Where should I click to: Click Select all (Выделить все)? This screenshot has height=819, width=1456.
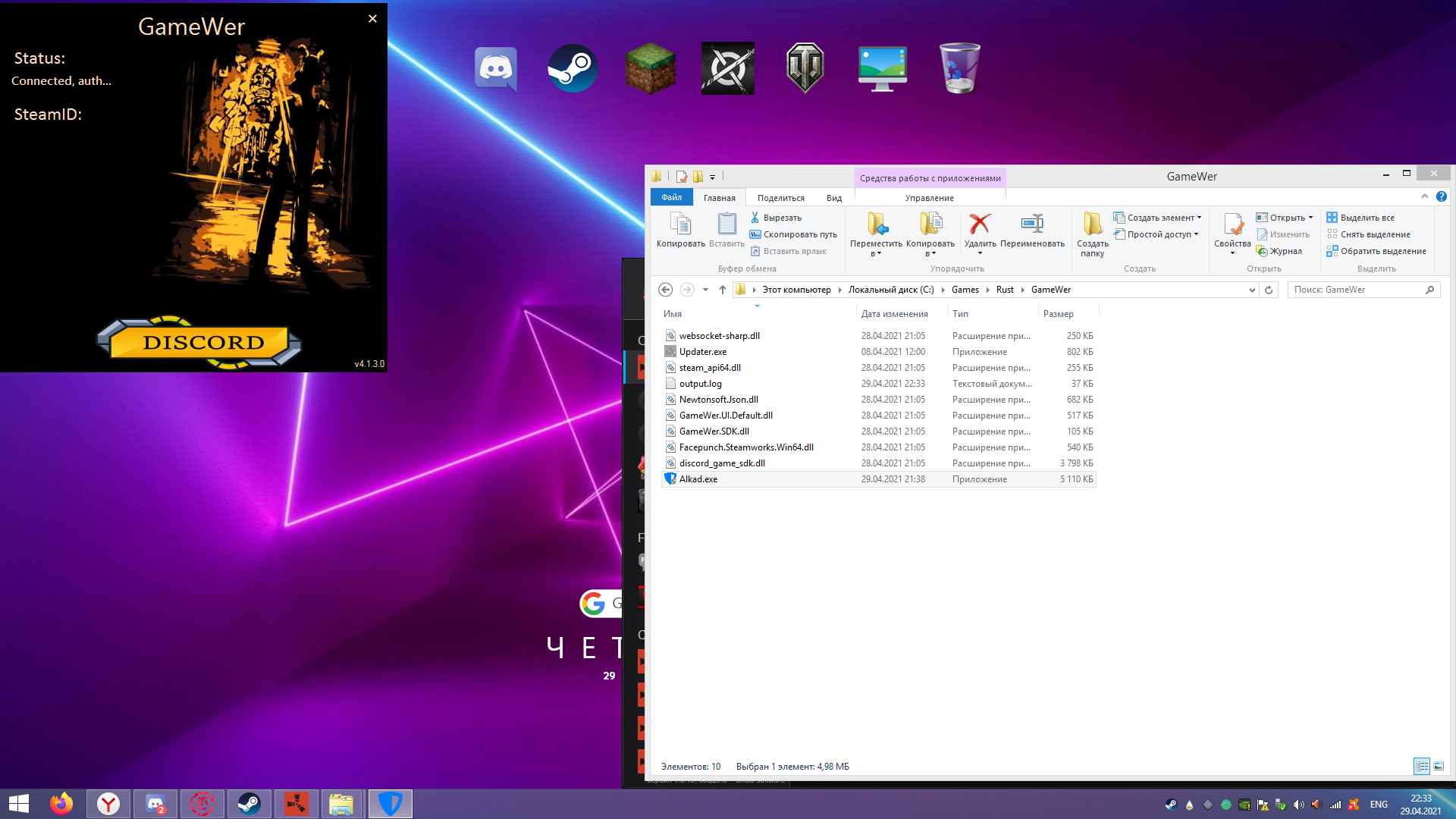[x=1360, y=218]
